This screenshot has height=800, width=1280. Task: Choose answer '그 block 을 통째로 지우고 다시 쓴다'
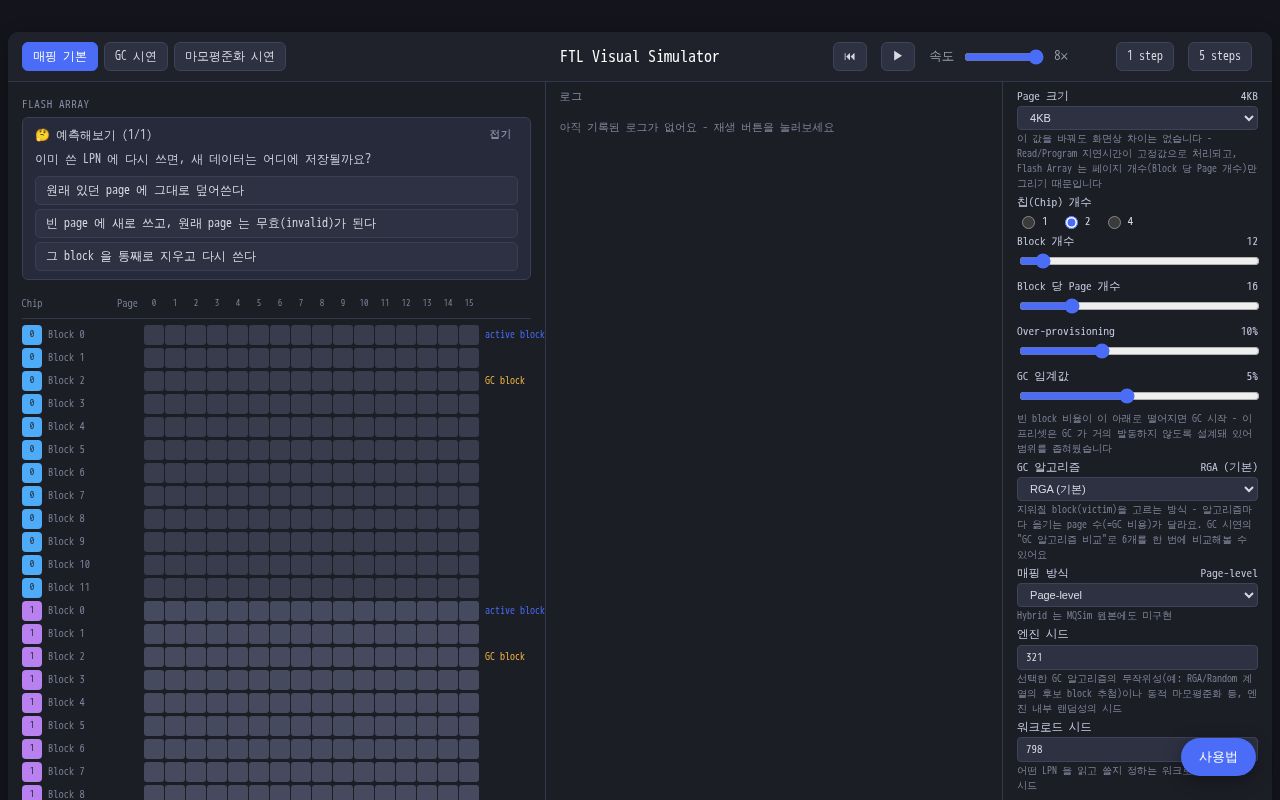276,256
